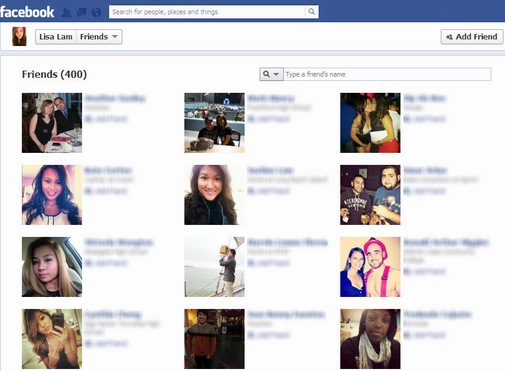The height and width of the screenshot is (371, 505).
Task: Open the messages icon in header
Action: tap(81, 13)
